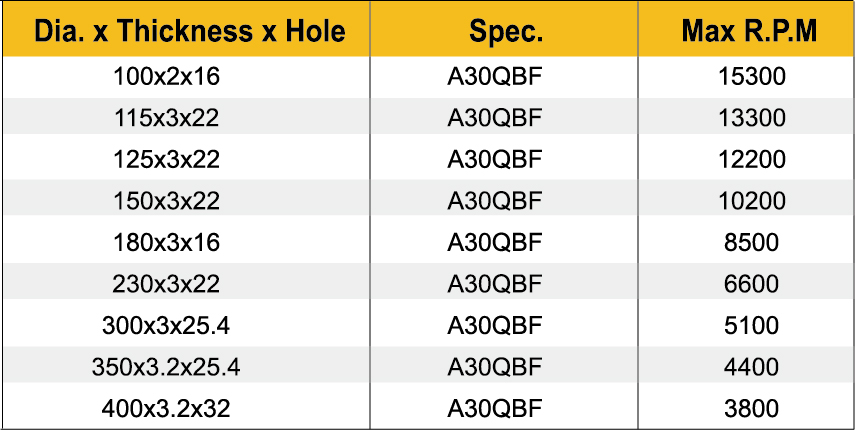Click the 15300 max RPM value

751,77
